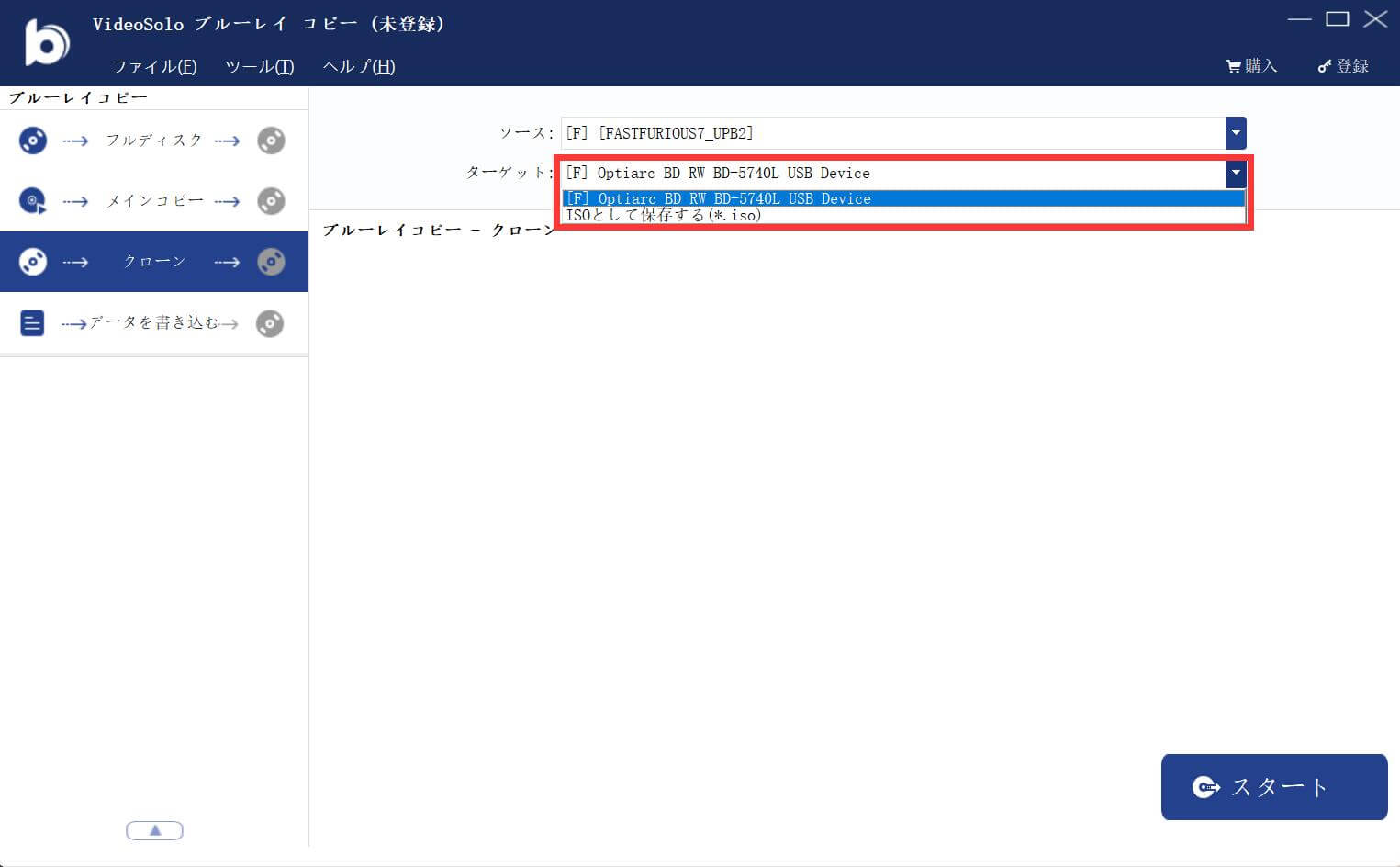Click the 購入 purchase button
This screenshot has width=1400, height=867.
[x=1252, y=66]
